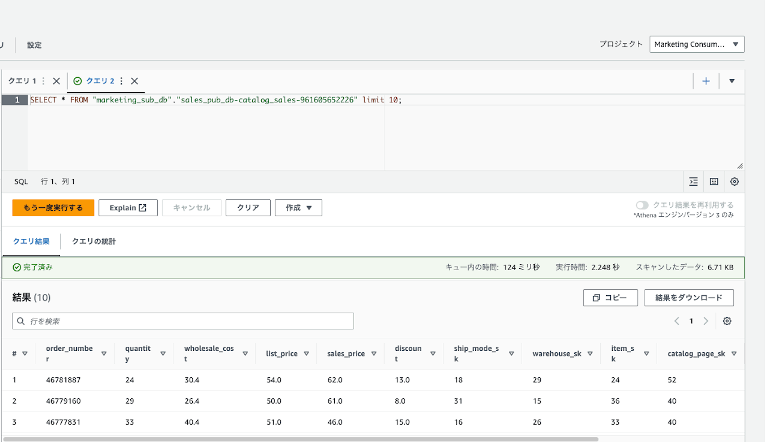This screenshot has height=442, width=765.
Task: Open editor settings gear icon
Action: point(734,181)
